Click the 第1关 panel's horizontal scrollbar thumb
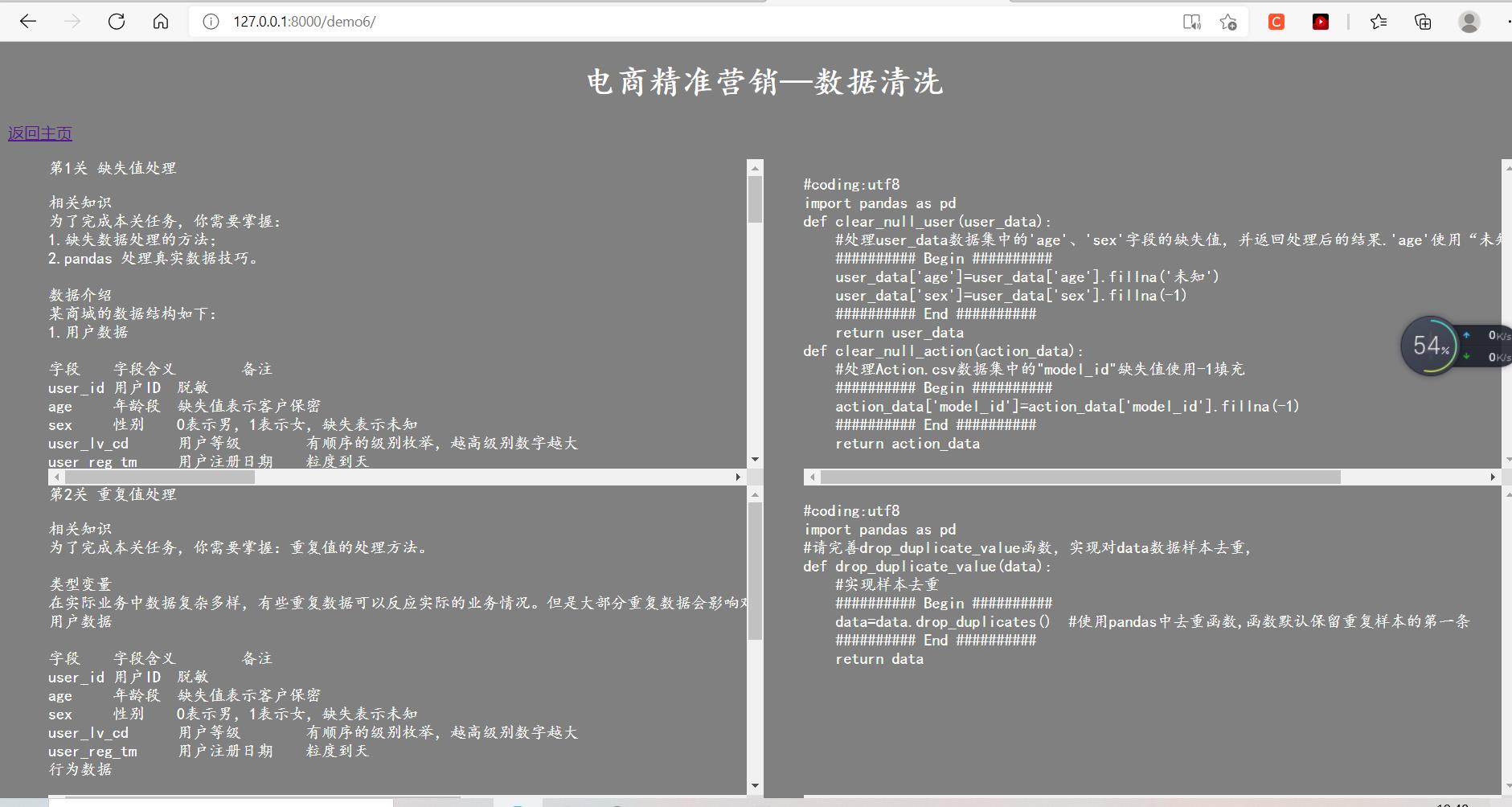 [159, 477]
